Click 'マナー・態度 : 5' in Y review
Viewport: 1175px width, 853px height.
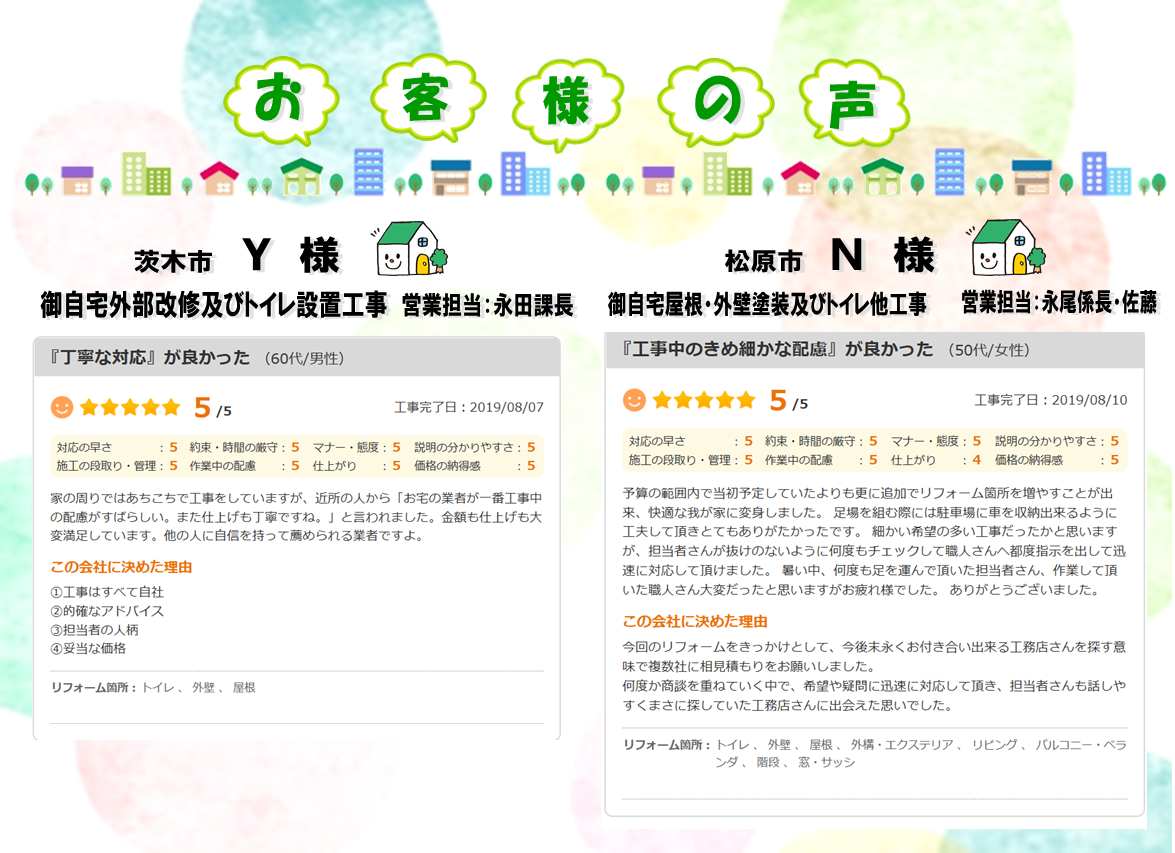click(x=357, y=447)
